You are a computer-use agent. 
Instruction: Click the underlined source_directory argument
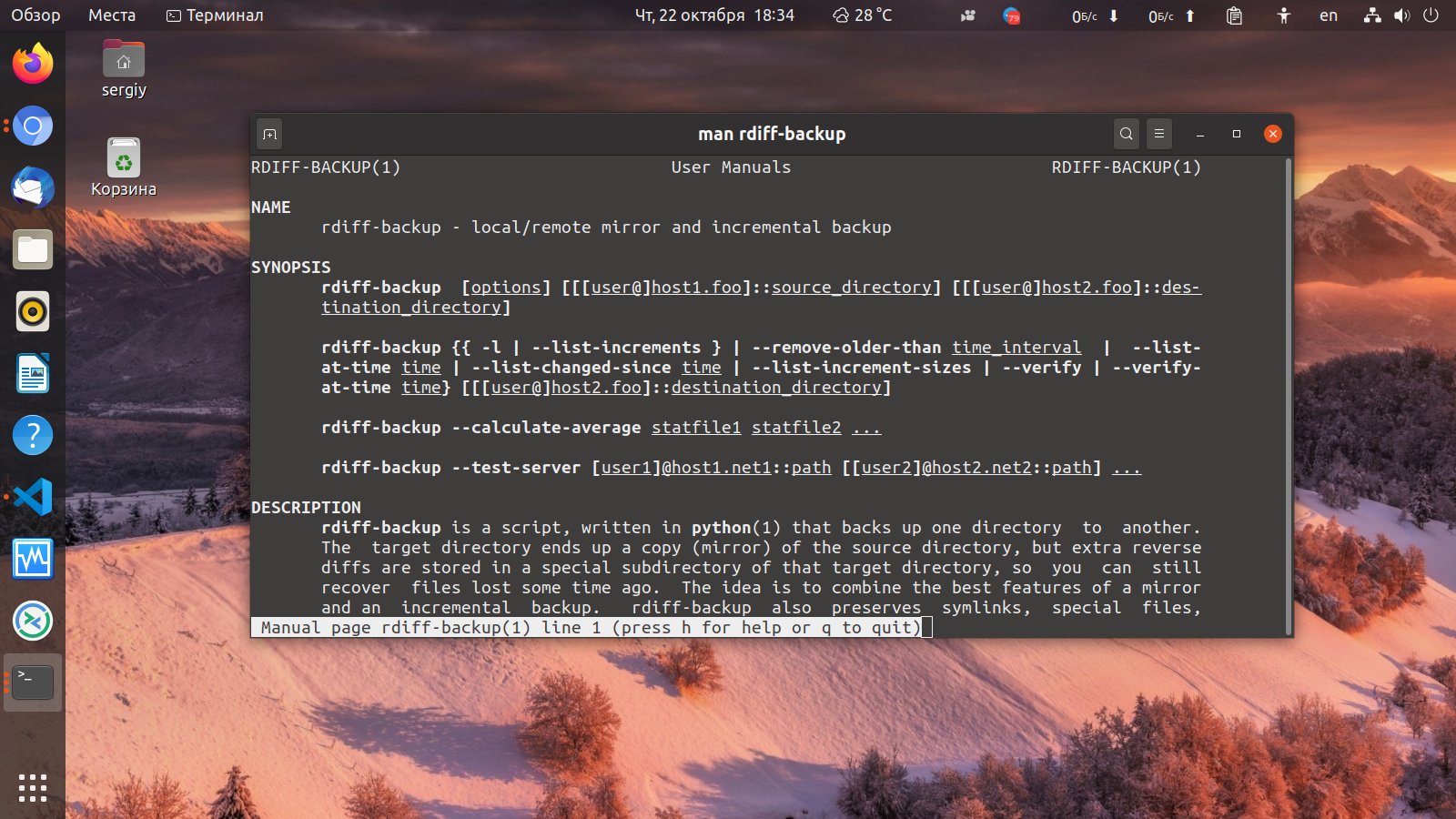point(852,288)
